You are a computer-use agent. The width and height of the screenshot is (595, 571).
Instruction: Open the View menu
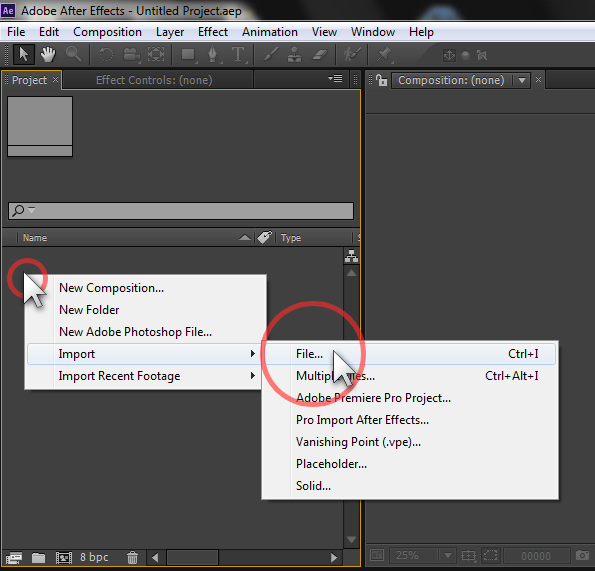(324, 32)
